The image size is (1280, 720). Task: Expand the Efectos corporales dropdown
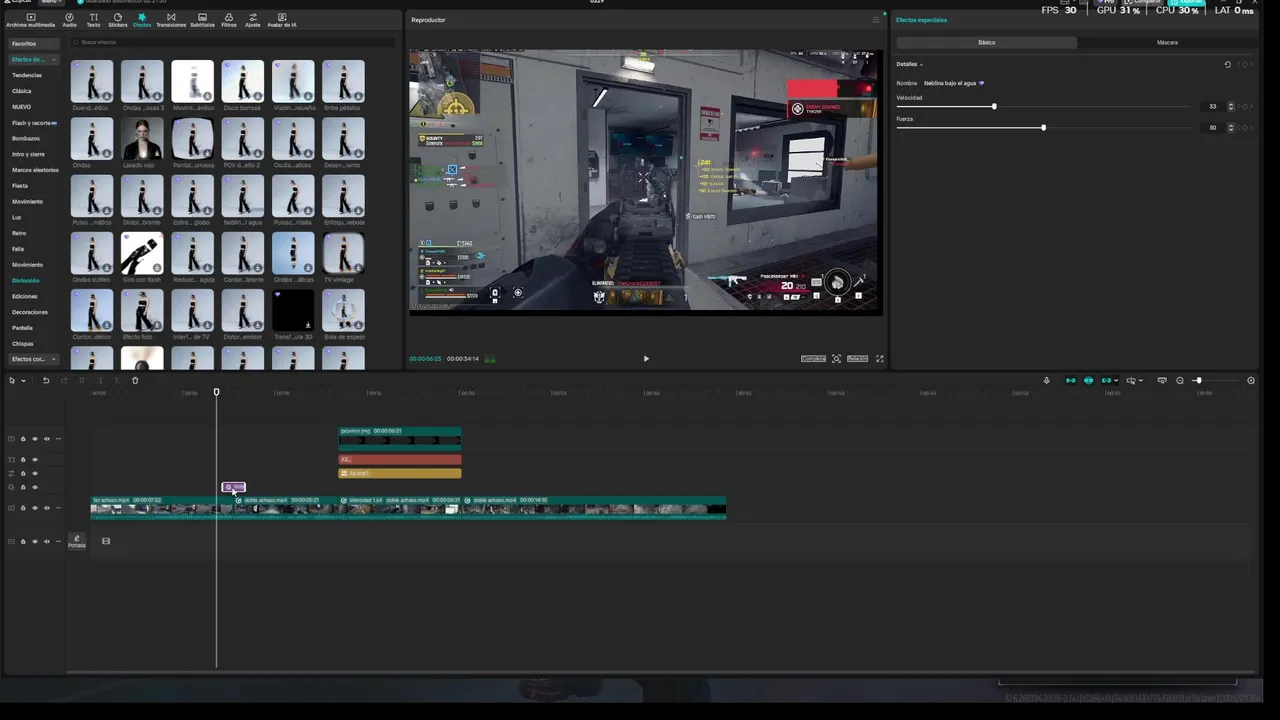click(33, 359)
